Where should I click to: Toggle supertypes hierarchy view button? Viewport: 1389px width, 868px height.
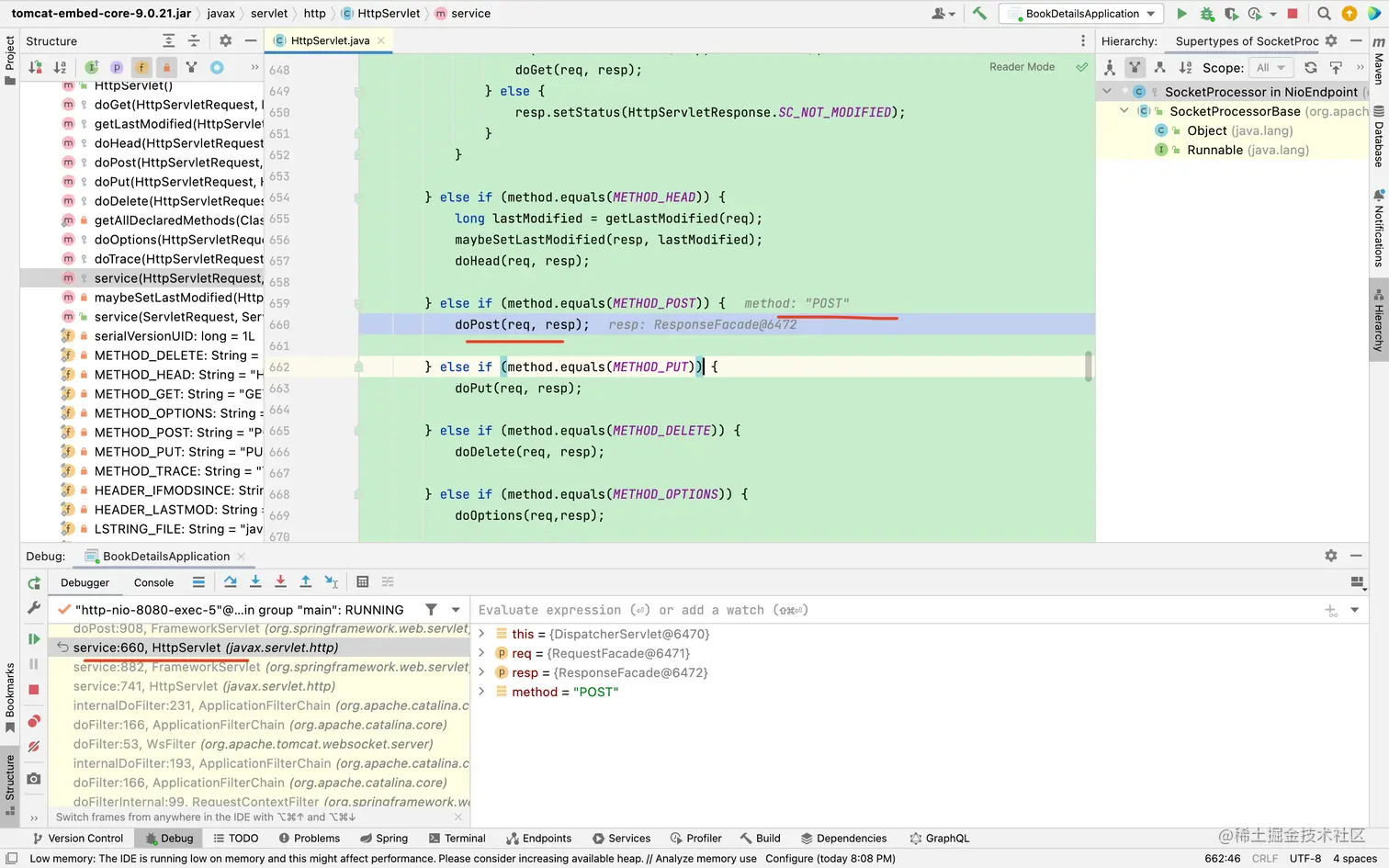click(x=1135, y=67)
